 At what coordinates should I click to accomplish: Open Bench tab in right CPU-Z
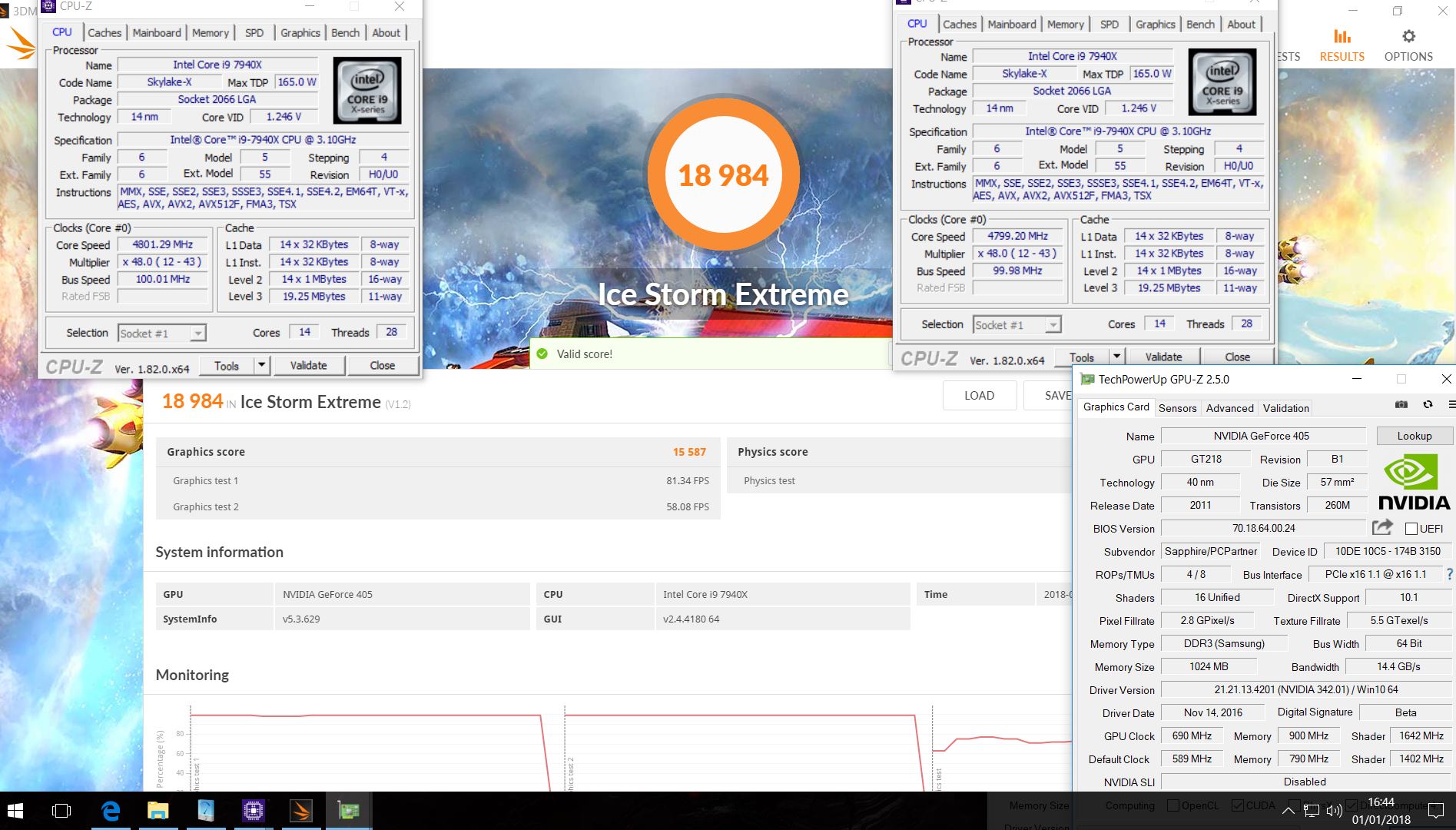[x=1201, y=24]
